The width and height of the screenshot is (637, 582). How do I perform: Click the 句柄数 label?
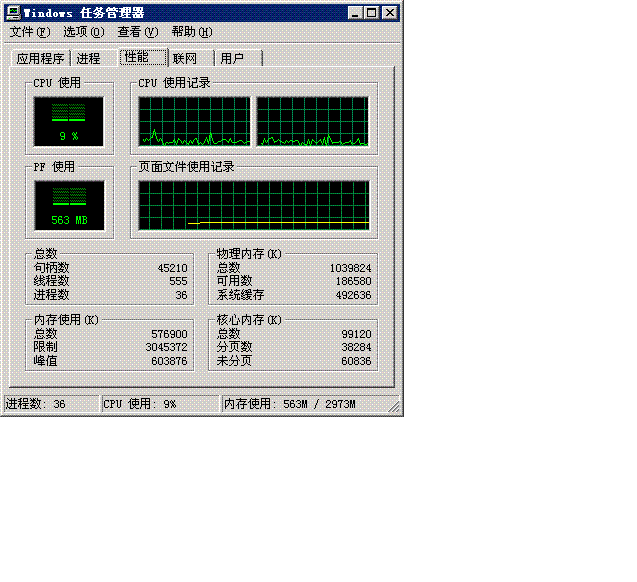52,268
